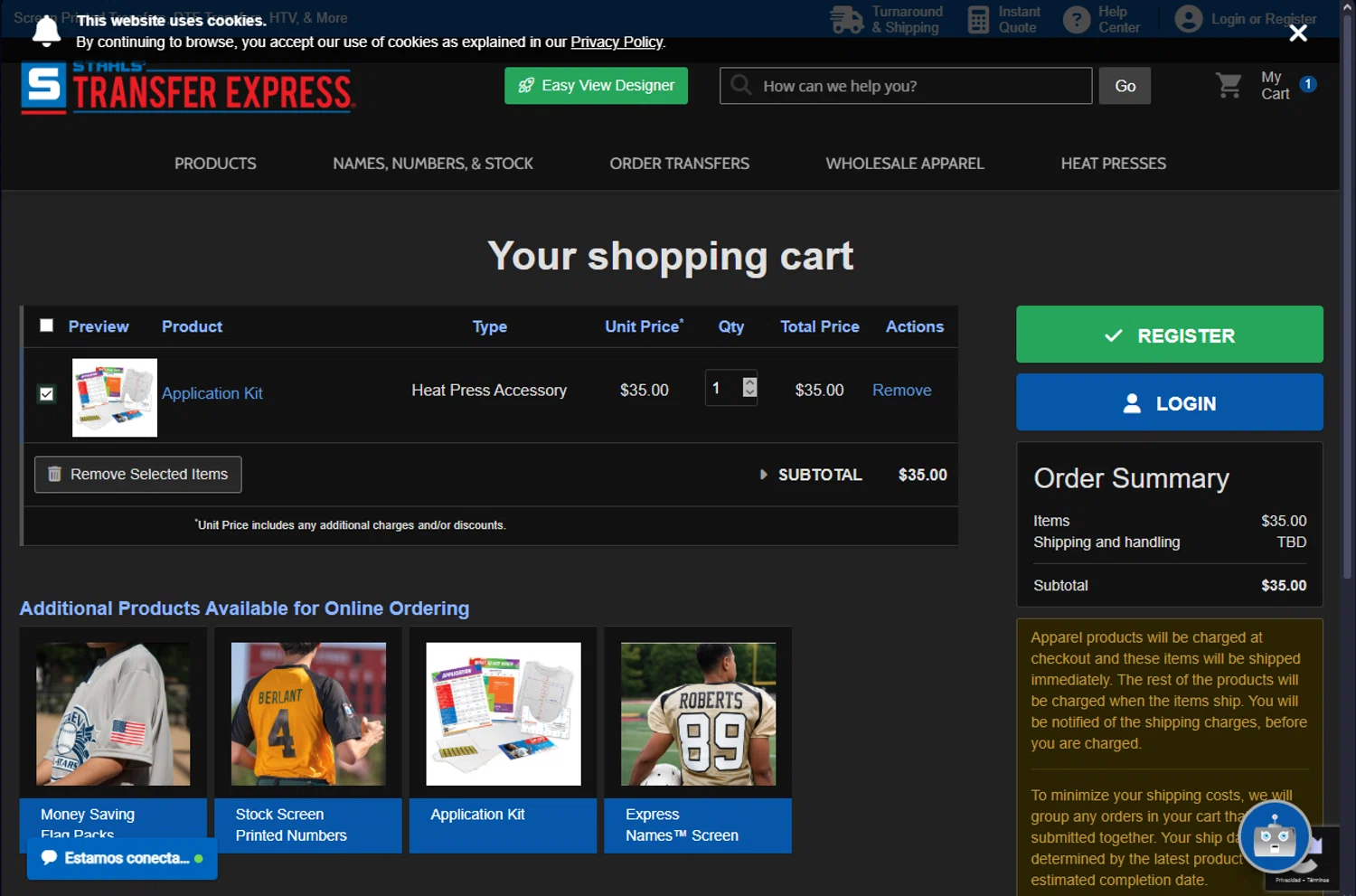The height and width of the screenshot is (896, 1356).
Task: Open Names, Numbers, & Stock menu
Action: [433, 164]
